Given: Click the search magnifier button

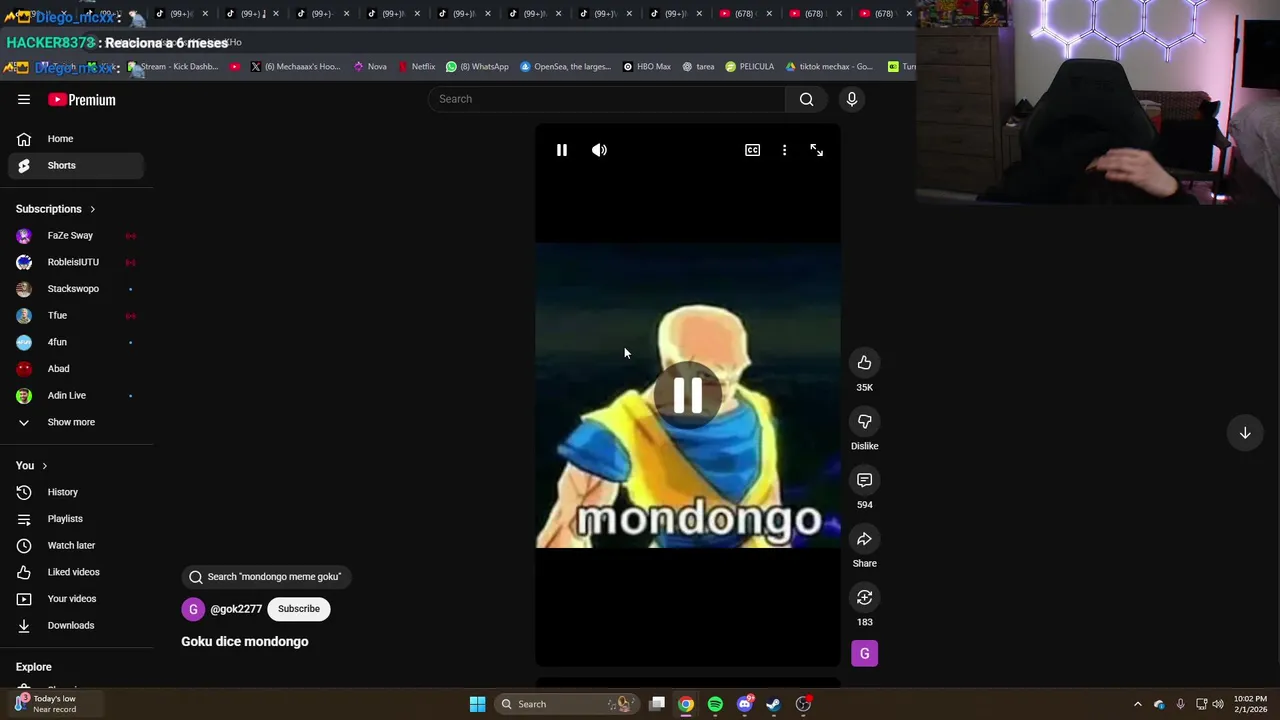Looking at the screenshot, I should pos(806,99).
